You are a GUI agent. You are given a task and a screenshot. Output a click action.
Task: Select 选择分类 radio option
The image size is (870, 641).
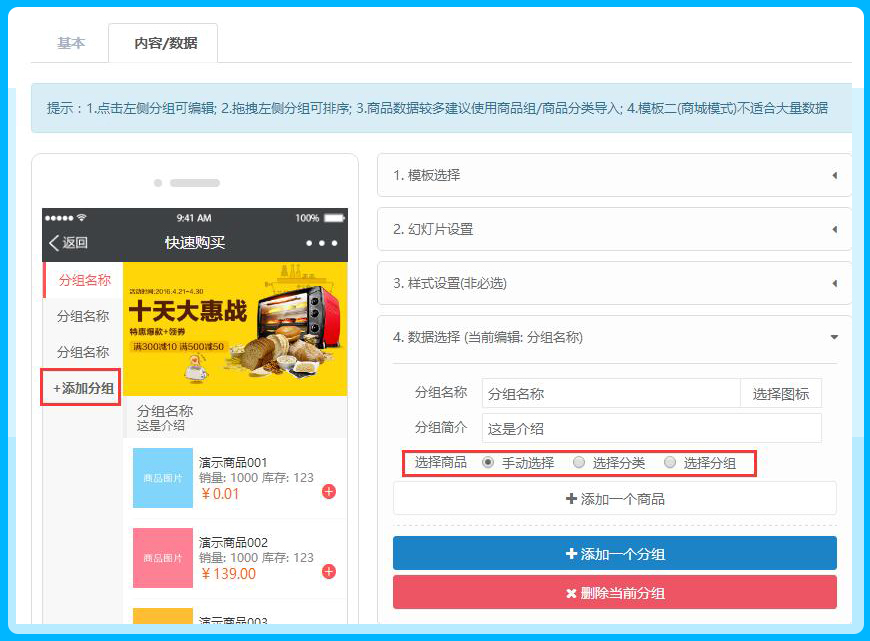(x=579, y=463)
